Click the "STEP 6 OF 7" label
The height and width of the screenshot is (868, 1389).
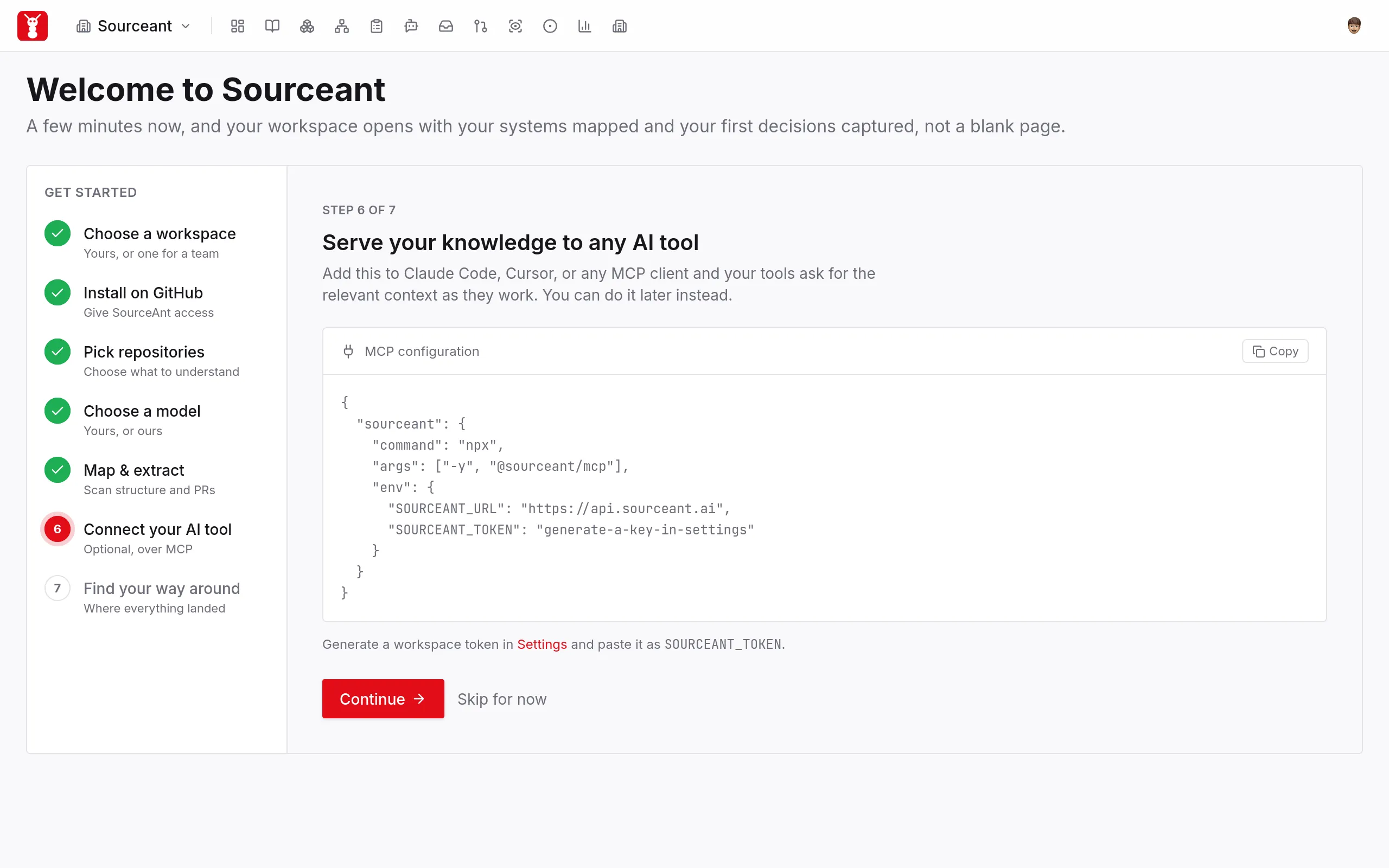359,210
